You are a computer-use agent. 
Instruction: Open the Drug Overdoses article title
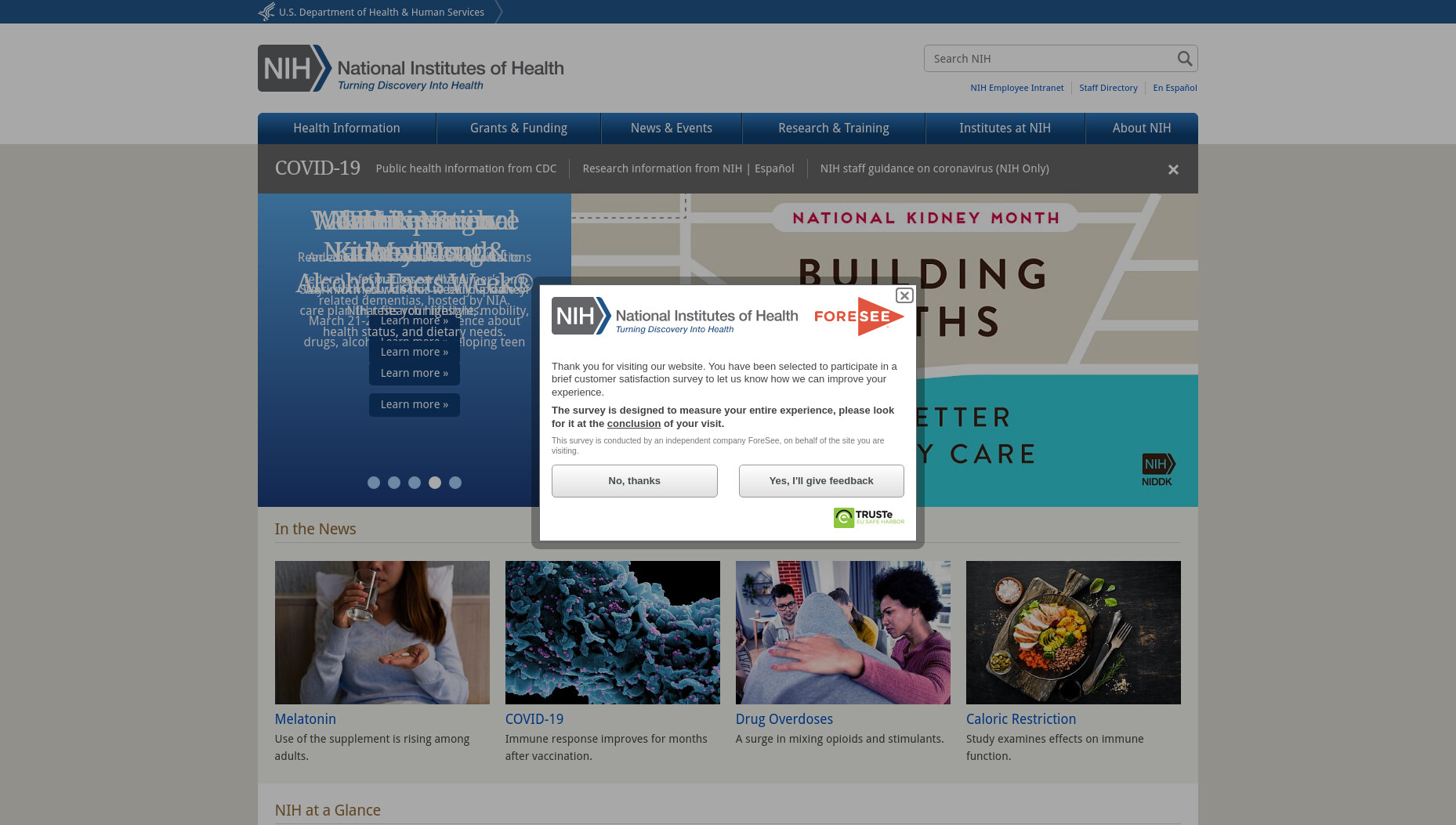pyautogui.click(x=784, y=719)
